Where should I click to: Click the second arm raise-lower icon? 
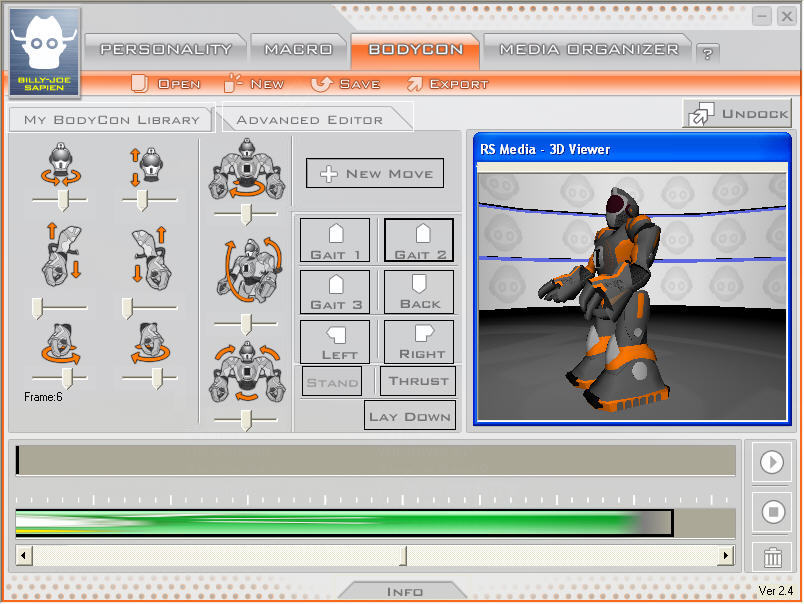151,258
